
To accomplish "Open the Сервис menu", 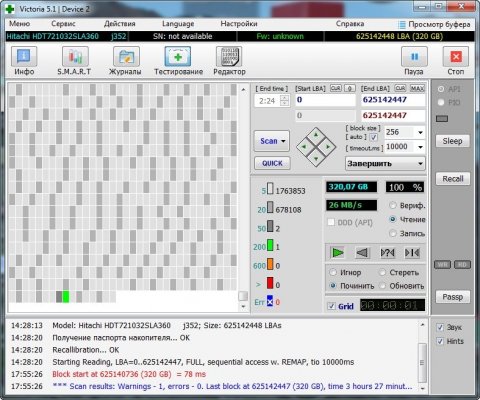I will click(x=63, y=24).
